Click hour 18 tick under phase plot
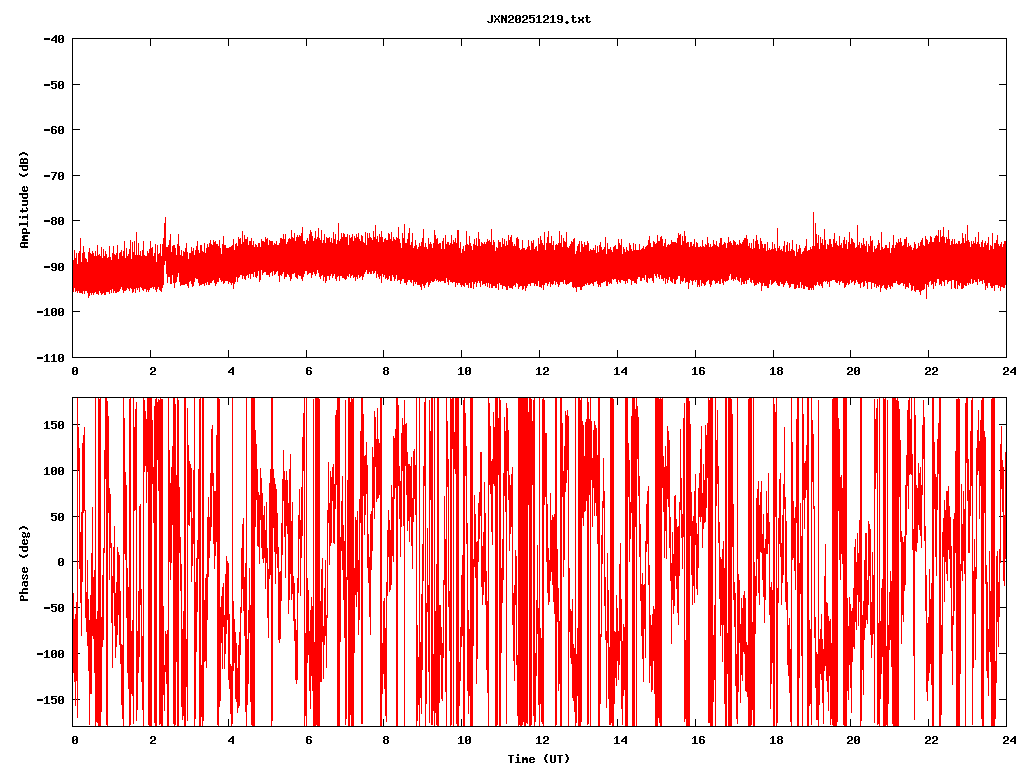The width and height of the screenshot is (1024, 768). coord(773,740)
